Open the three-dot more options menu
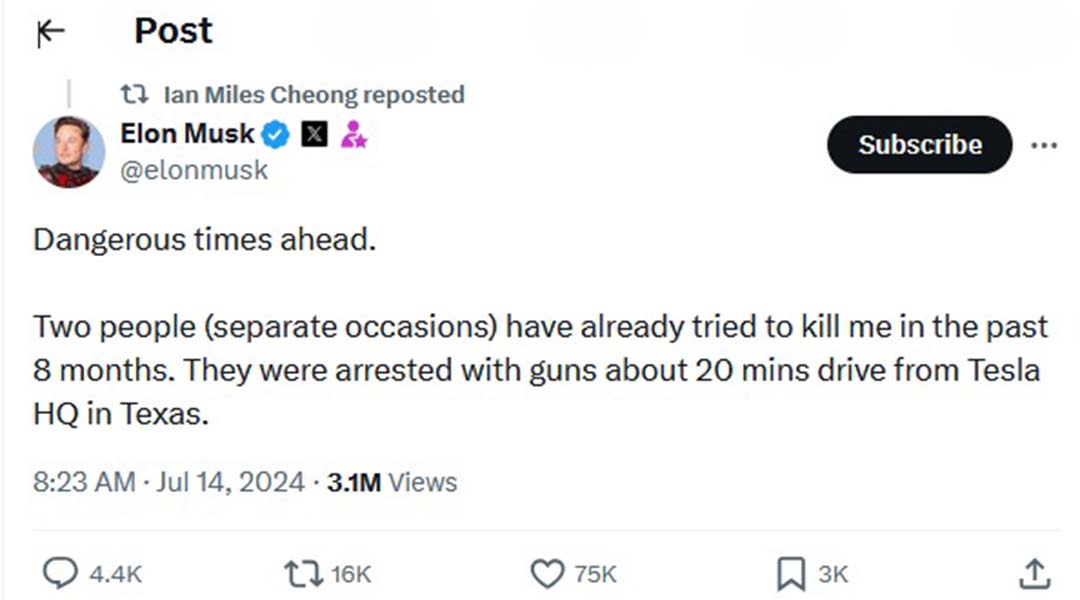Viewport: 1080px width, 600px height. (1044, 145)
